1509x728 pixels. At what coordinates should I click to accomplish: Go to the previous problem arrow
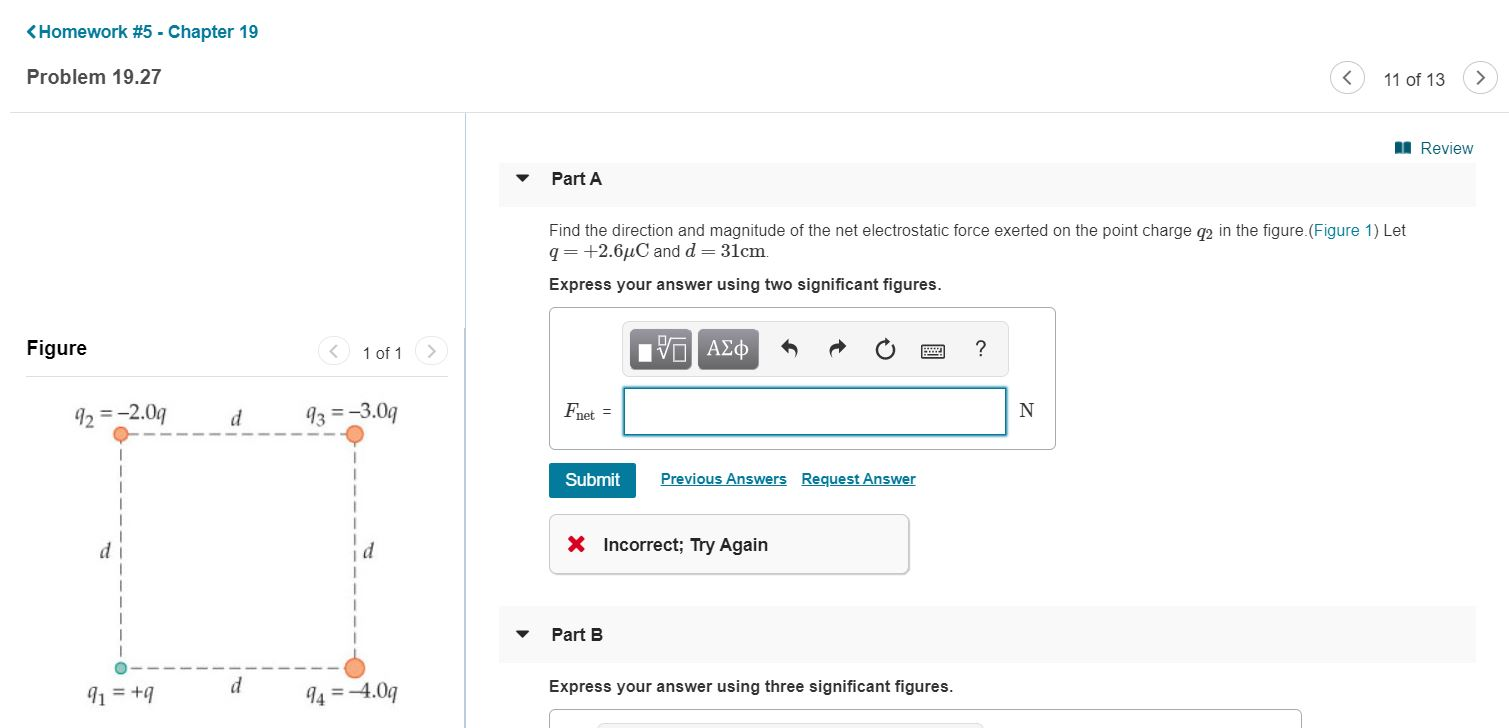(x=1347, y=78)
